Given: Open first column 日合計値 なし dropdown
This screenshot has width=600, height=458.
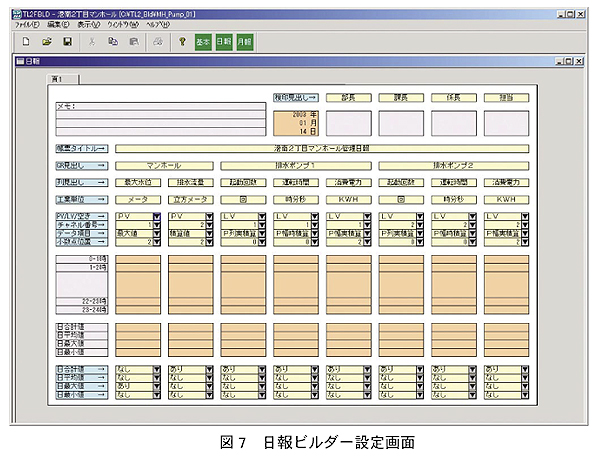Looking at the screenshot, I should point(157,369).
